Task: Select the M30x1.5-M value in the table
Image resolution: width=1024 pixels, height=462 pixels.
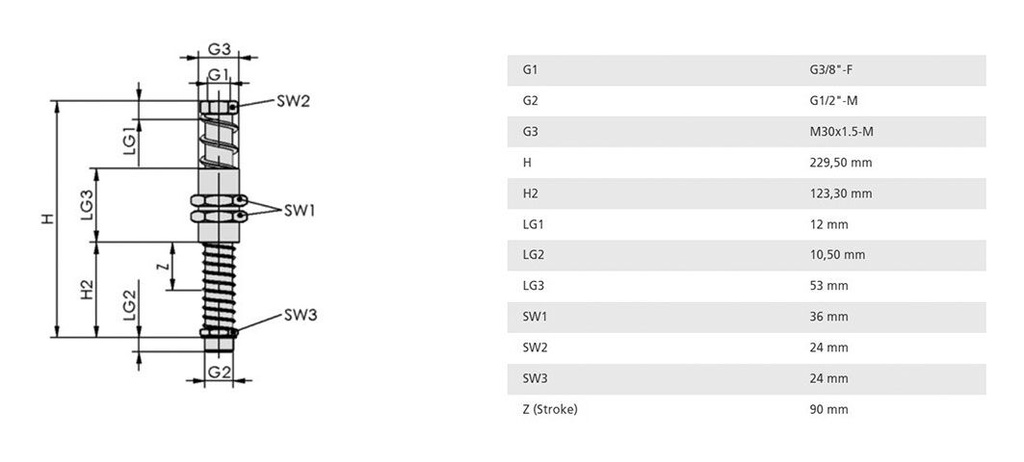Action: (839, 132)
